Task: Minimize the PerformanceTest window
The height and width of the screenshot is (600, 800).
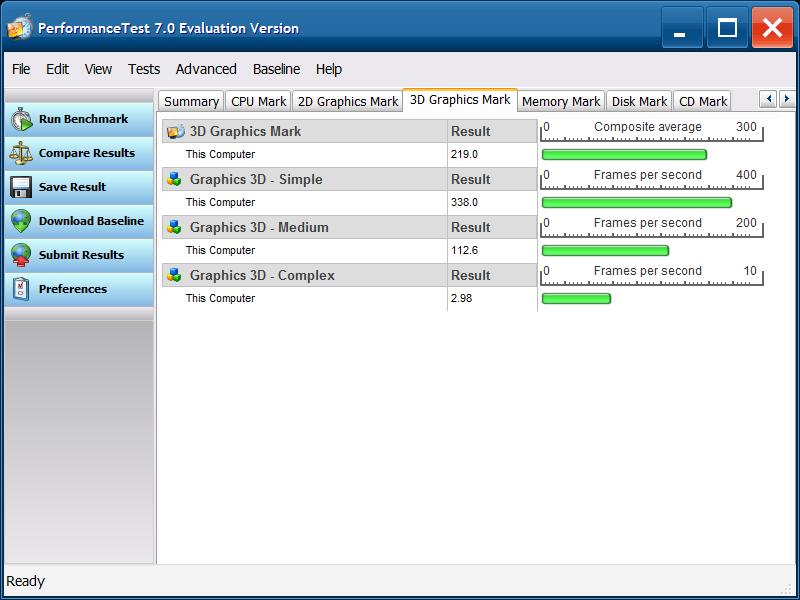Action: pyautogui.click(x=682, y=28)
